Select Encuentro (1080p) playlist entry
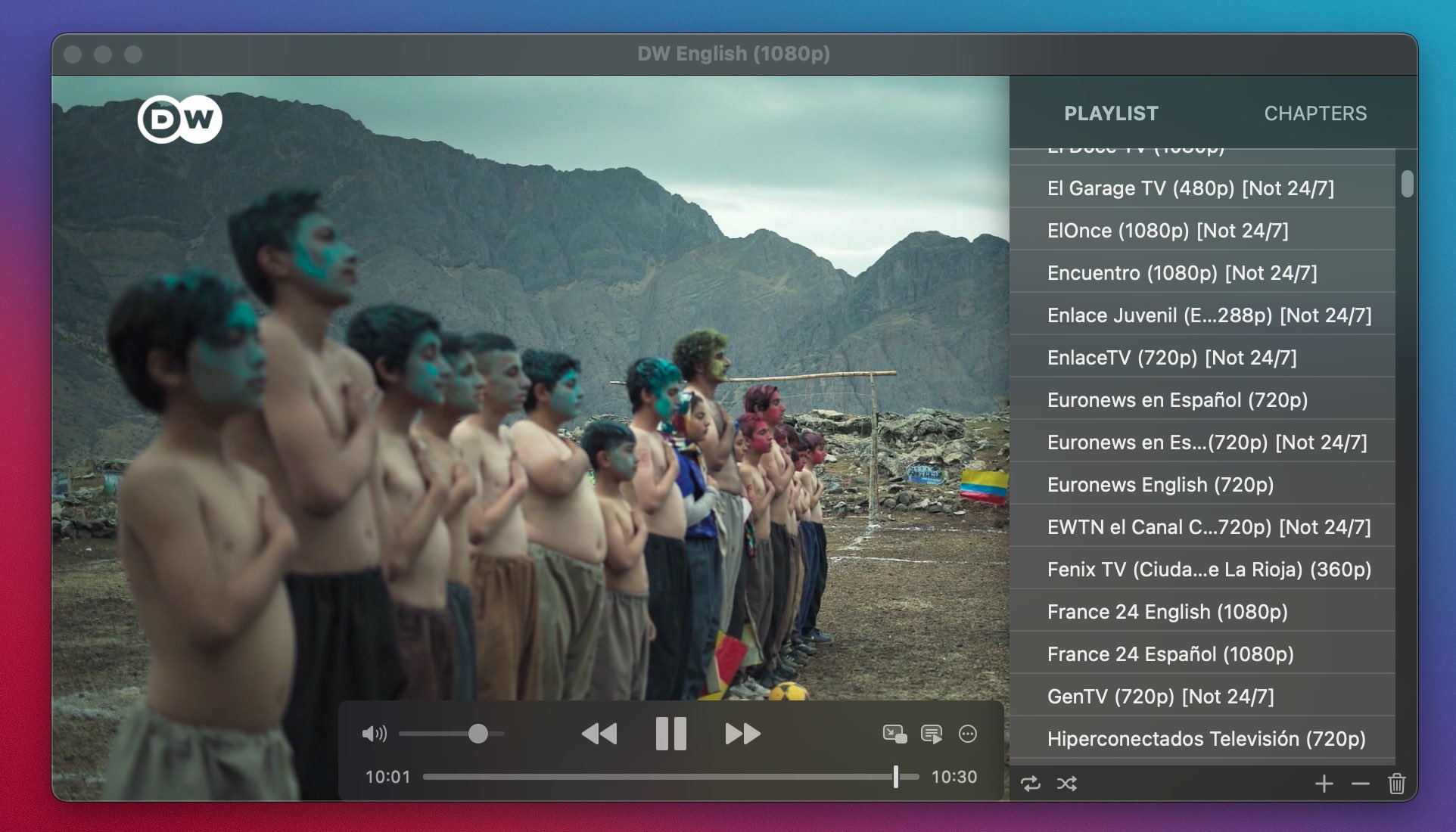 tap(1202, 272)
